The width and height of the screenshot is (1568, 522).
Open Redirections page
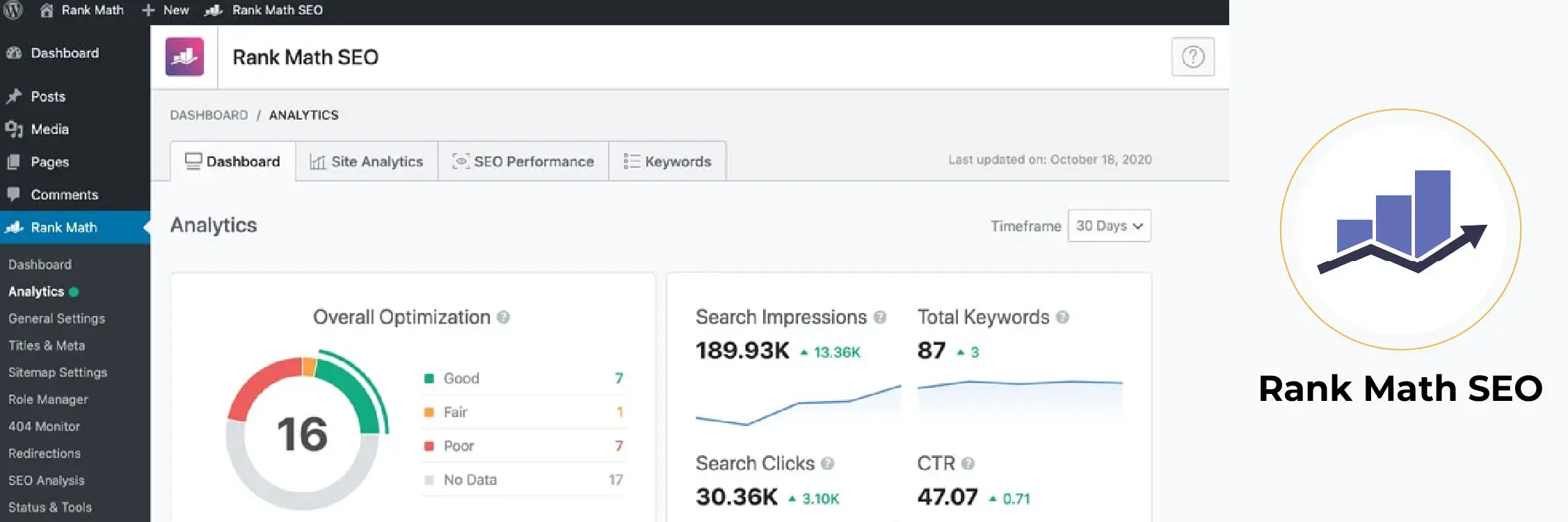click(45, 453)
